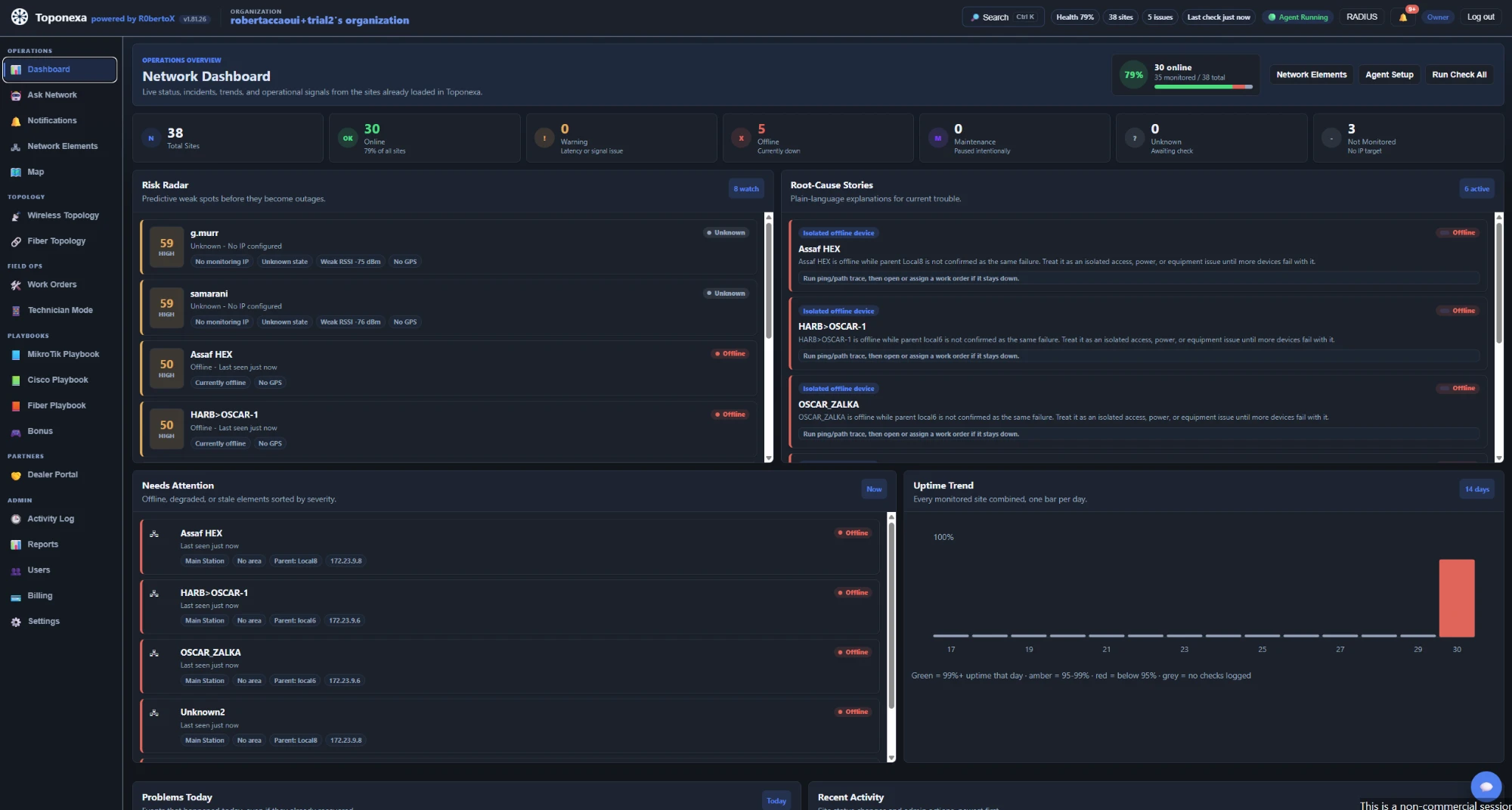The image size is (1512, 810).
Task: Click the Work Orders tools icon
Action: coord(16,285)
